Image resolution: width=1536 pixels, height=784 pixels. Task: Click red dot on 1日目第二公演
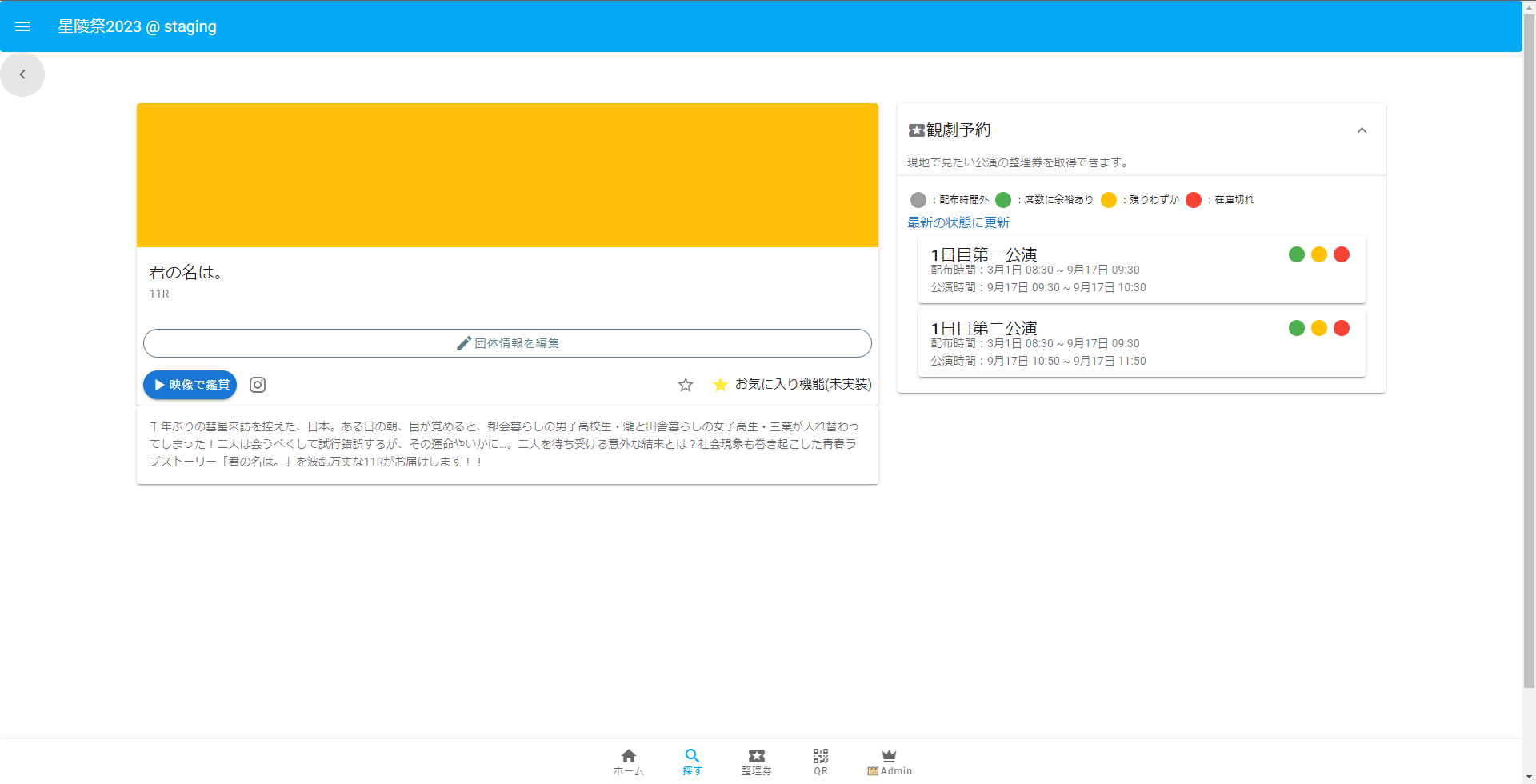(1342, 328)
